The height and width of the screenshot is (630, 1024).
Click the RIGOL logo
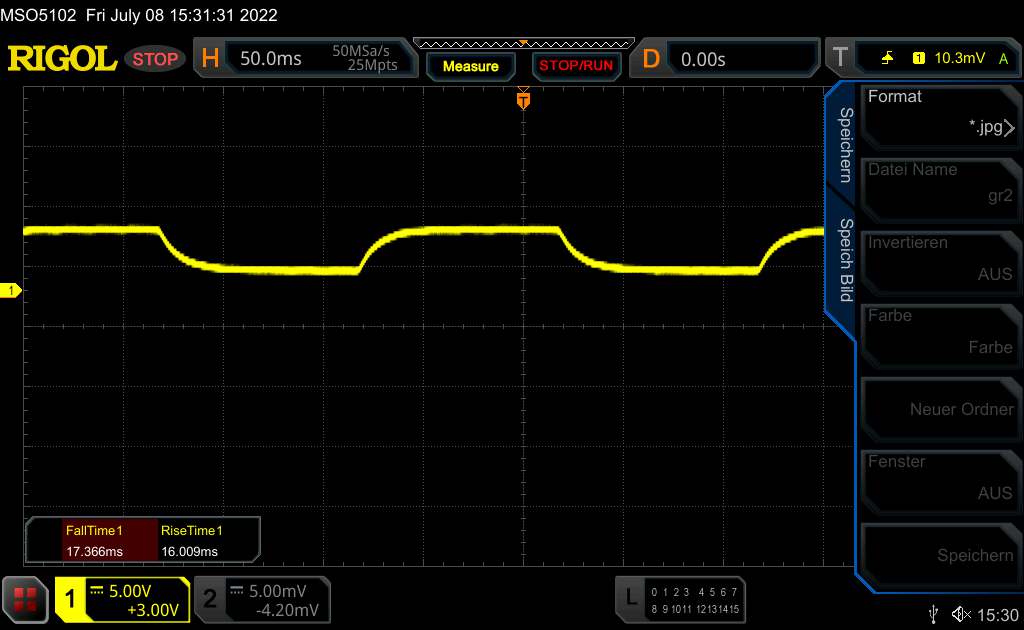tap(62, 59)
